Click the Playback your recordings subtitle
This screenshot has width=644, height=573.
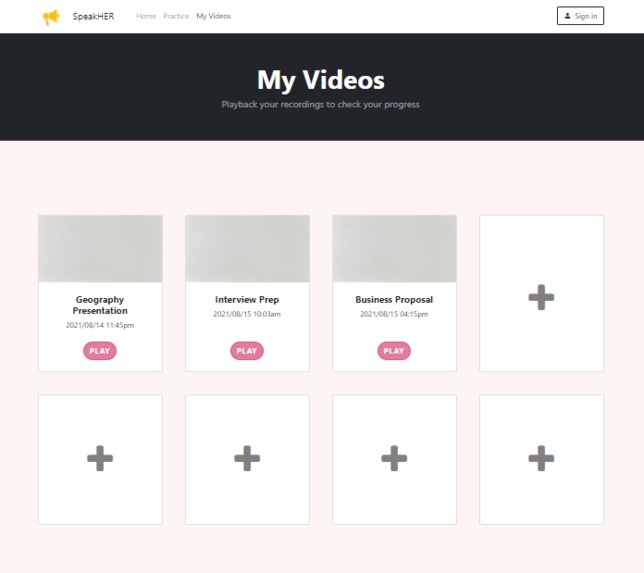pos(320,104)
